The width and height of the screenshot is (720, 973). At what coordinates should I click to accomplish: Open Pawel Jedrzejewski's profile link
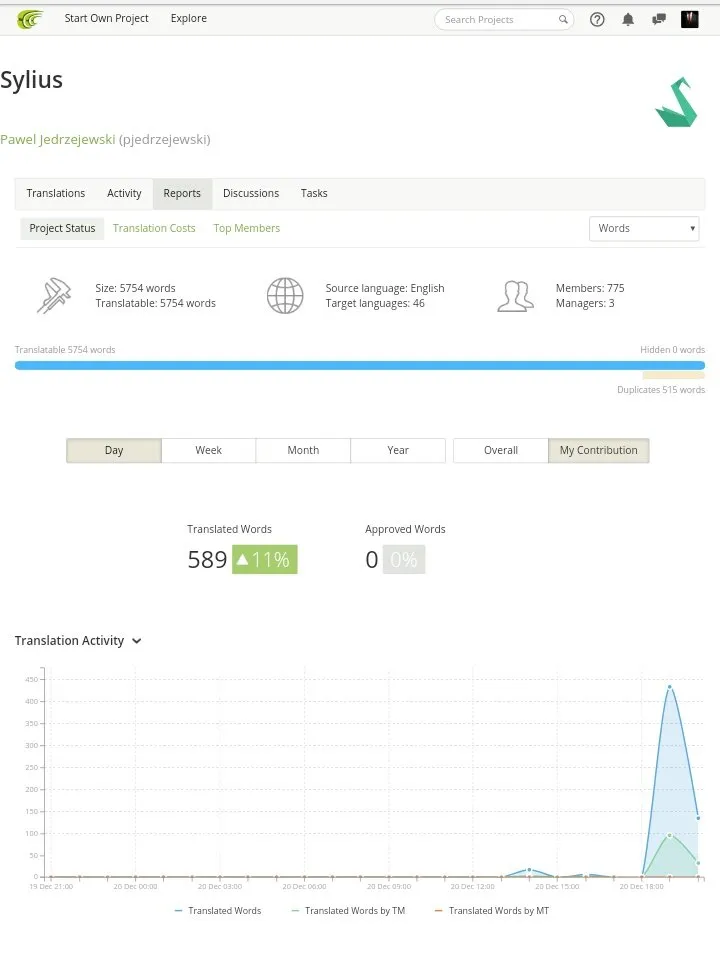coord(58,140)
